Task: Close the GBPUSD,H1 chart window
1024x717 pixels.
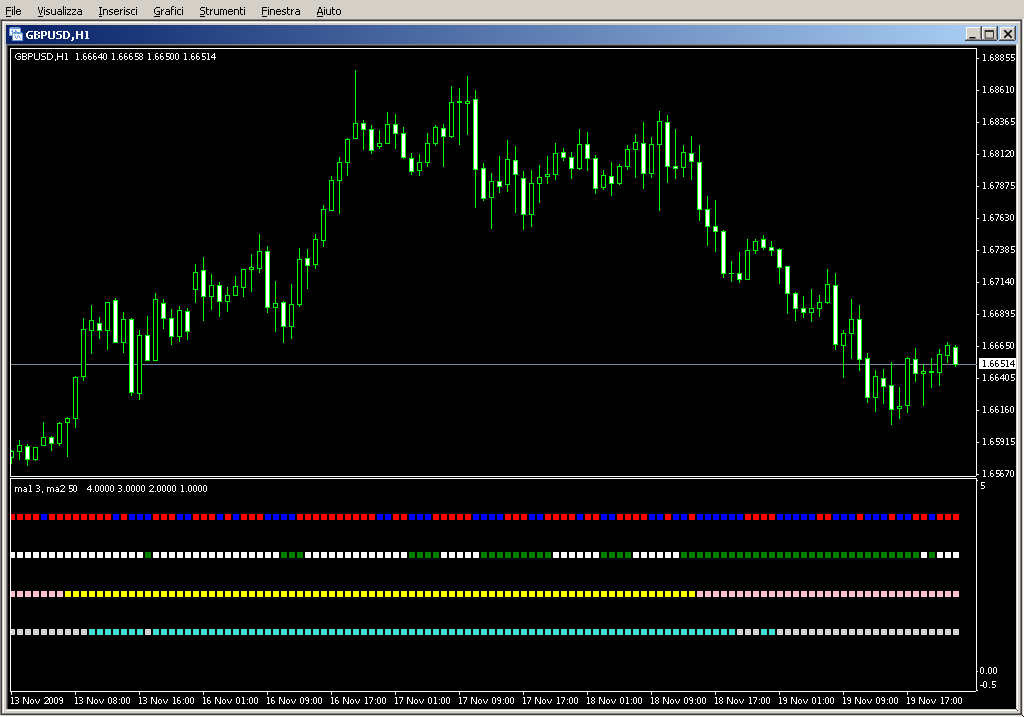Action: [x=1007, y=34]
